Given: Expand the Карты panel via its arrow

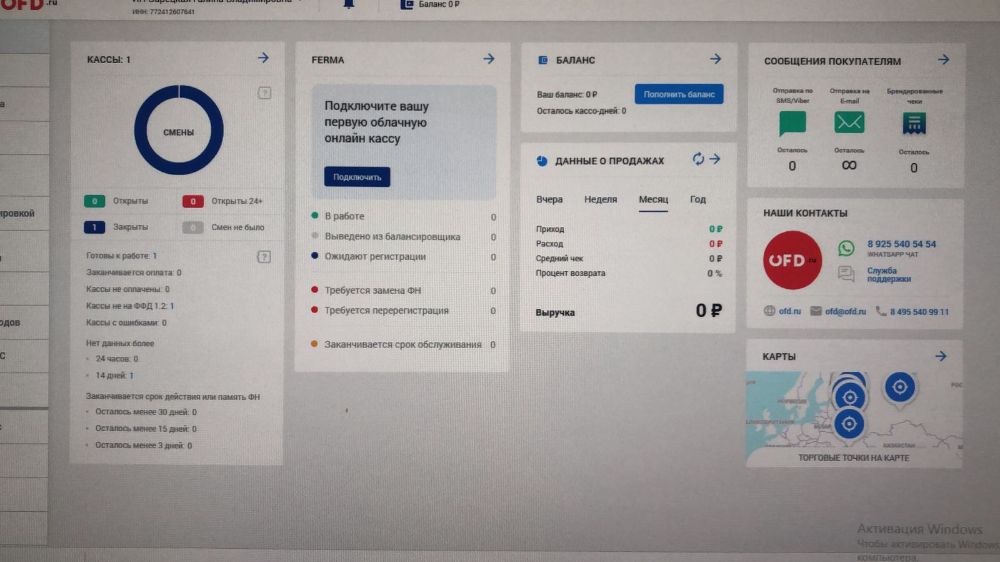Looking at the screenshot, I should 940,356.
